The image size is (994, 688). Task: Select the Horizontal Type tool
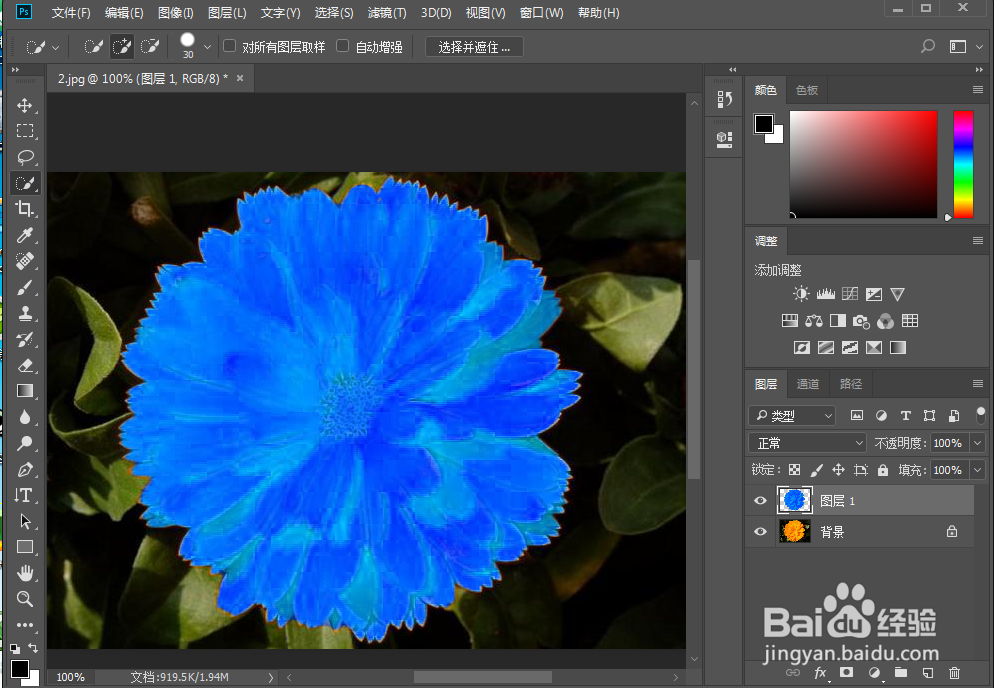point(25,495)
